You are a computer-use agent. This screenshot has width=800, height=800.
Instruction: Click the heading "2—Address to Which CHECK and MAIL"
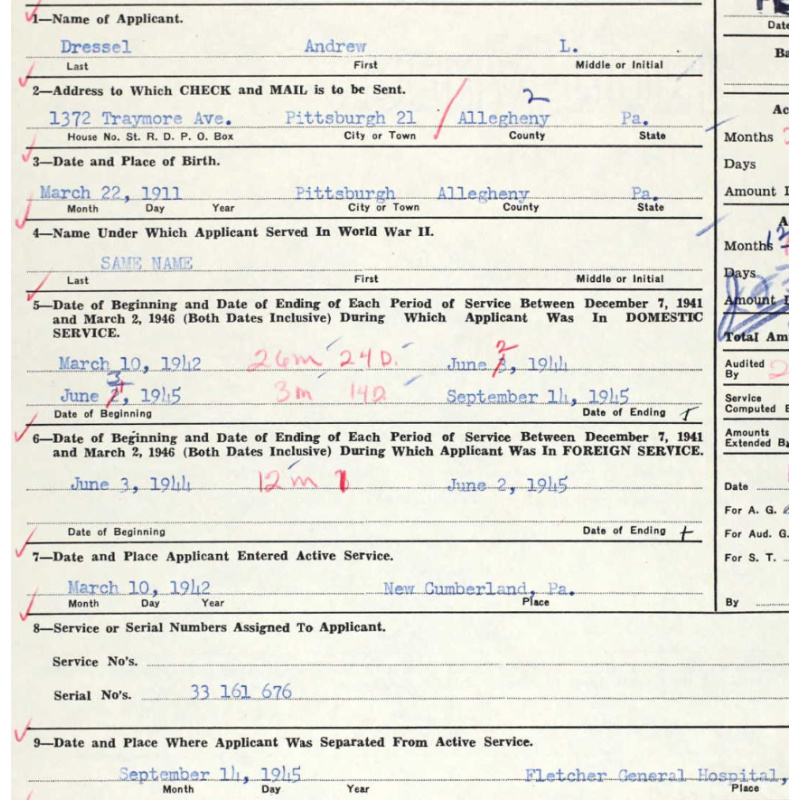tap(219, 90)
